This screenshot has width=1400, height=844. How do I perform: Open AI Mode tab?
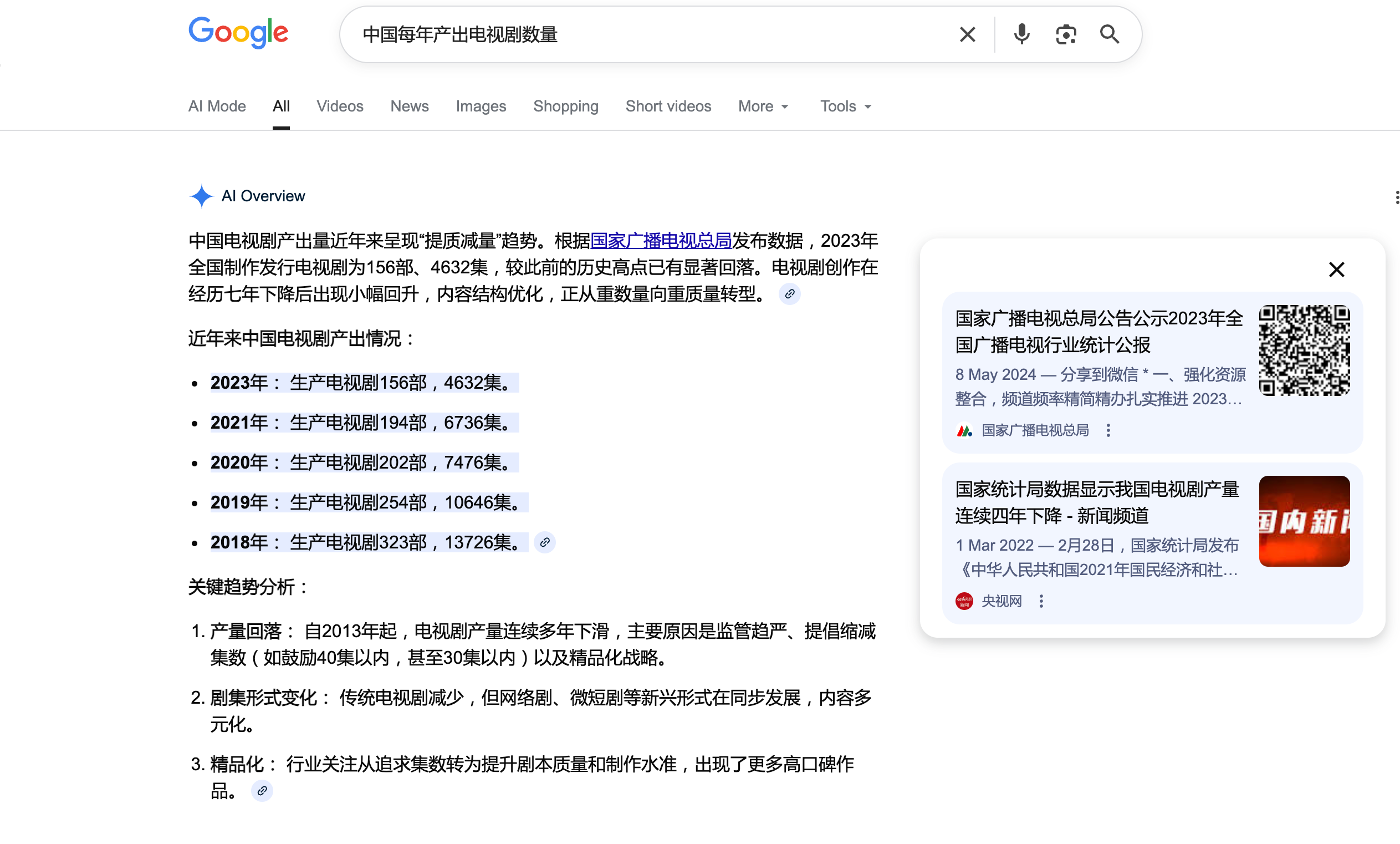point(217,106)
